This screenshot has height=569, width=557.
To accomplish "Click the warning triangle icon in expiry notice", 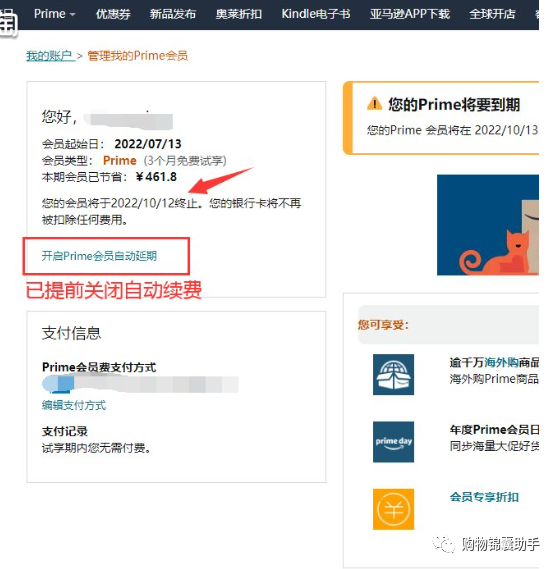I will coord(374,103).
